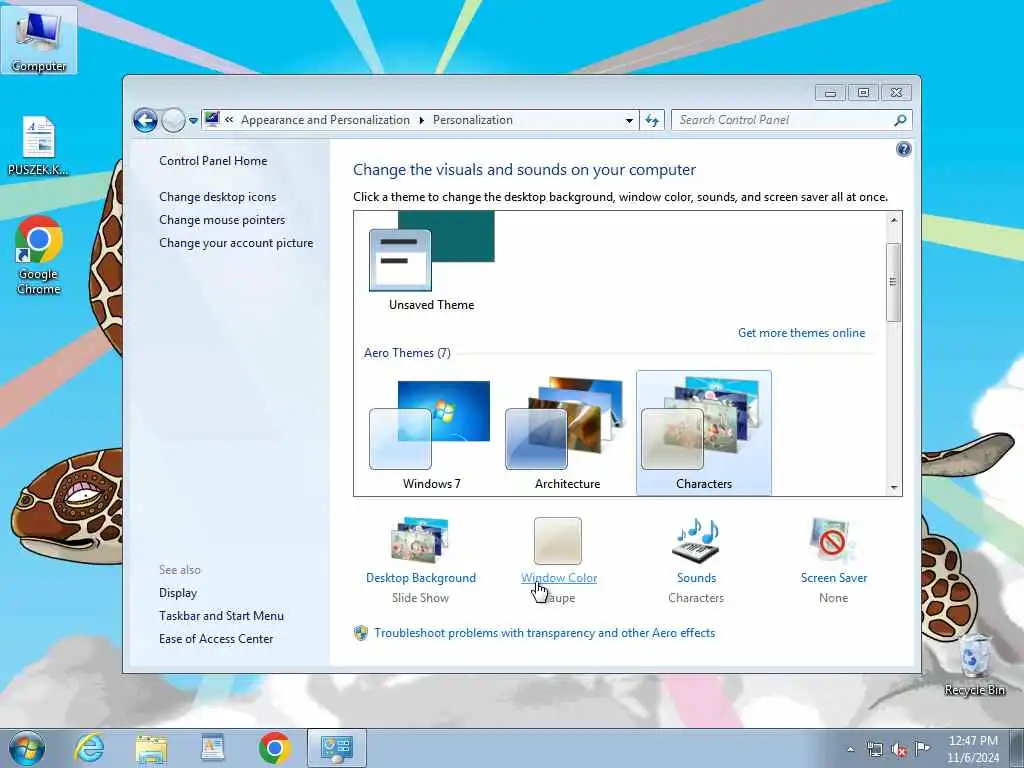Select the Windows 7 Aero theme
The width and height of the screenshot is (1024, 768).
[x=432, y=433]
